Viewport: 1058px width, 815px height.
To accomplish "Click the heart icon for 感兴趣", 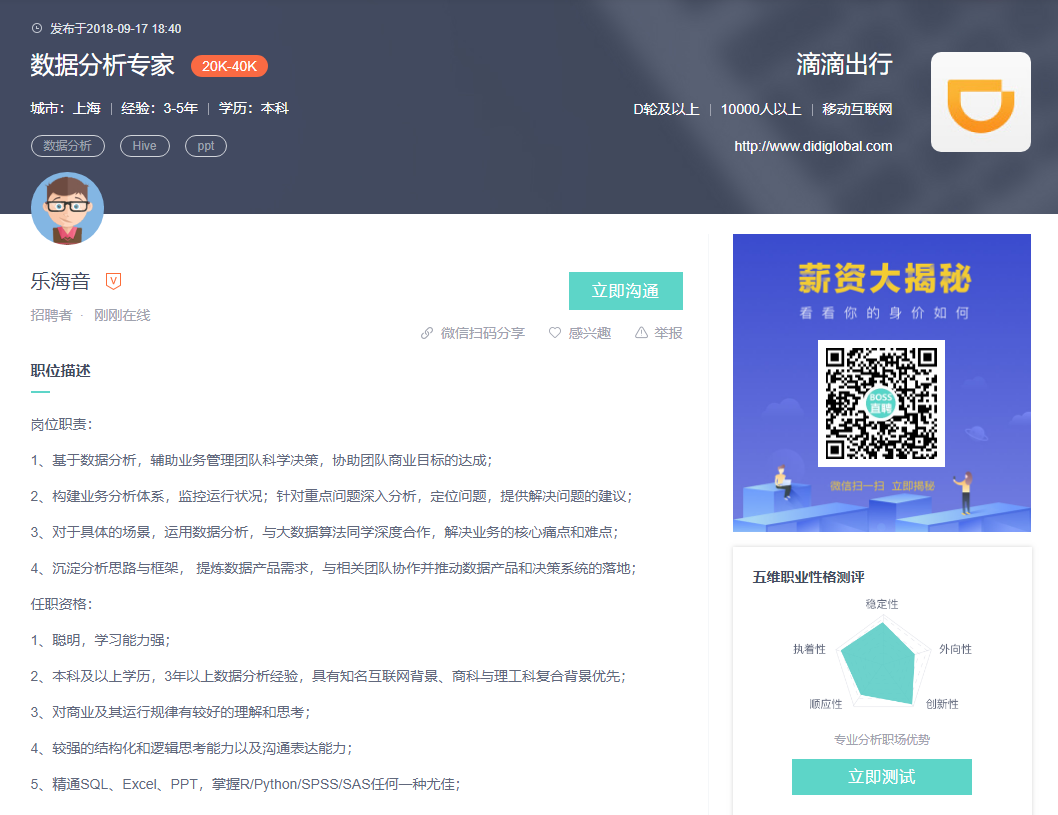I will point(555,333).
